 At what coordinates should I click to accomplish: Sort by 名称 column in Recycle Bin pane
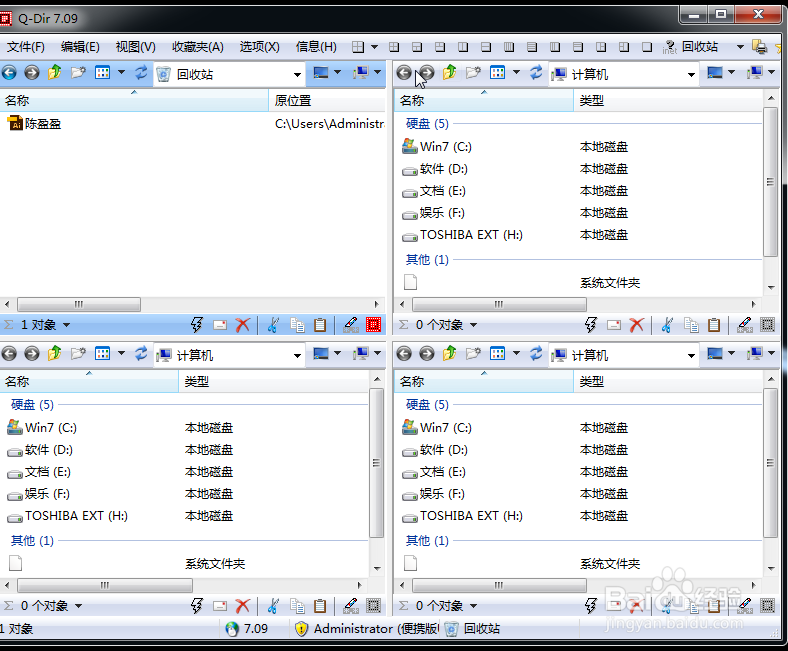[x=134, y=101]
